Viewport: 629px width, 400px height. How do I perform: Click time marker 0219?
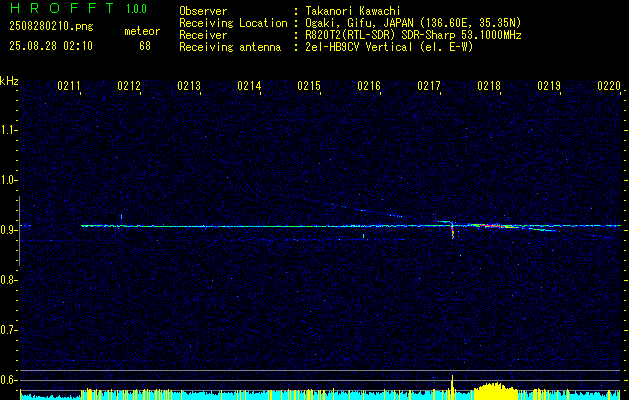click(549, 86)
